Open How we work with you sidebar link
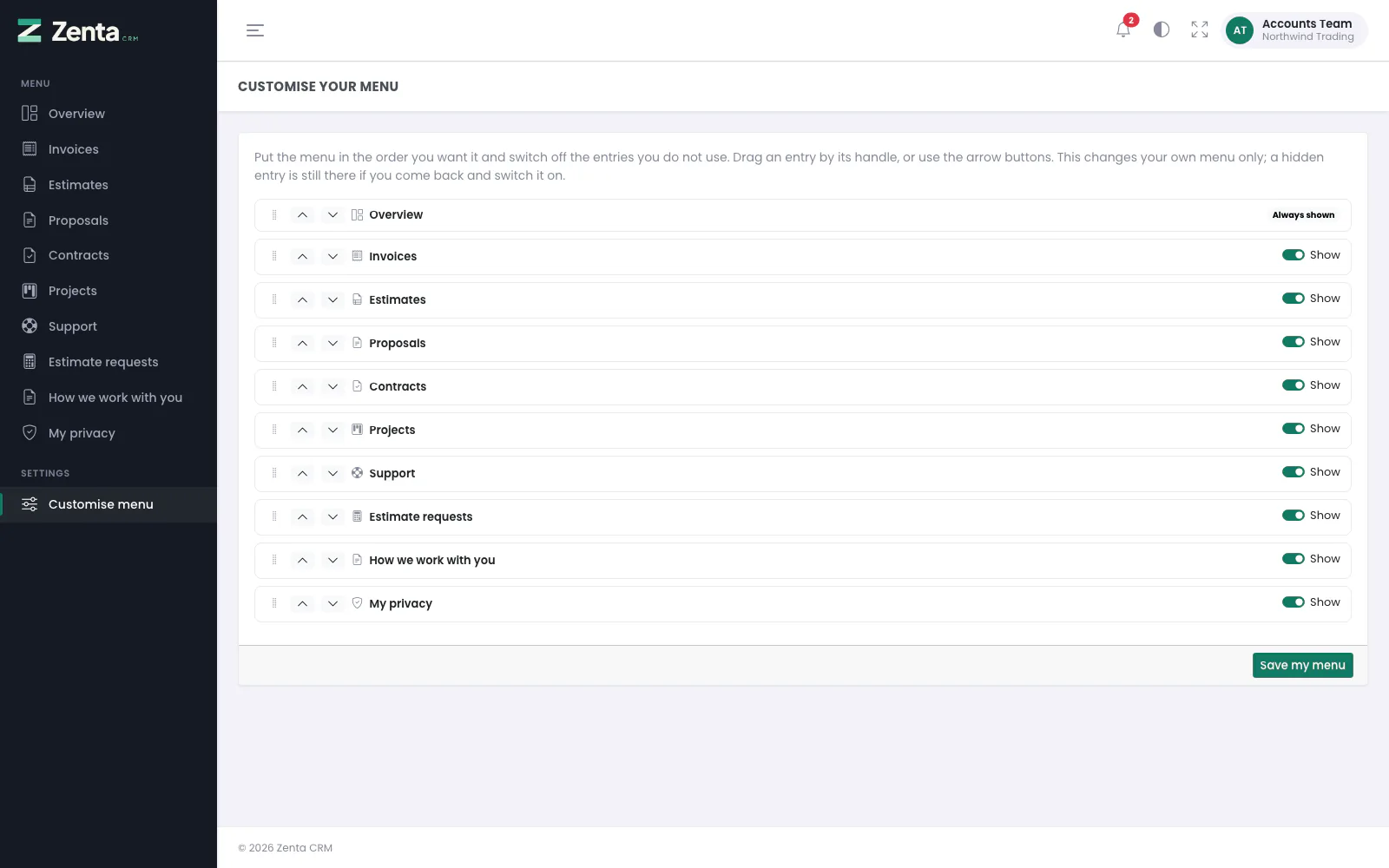 point(109,398)
